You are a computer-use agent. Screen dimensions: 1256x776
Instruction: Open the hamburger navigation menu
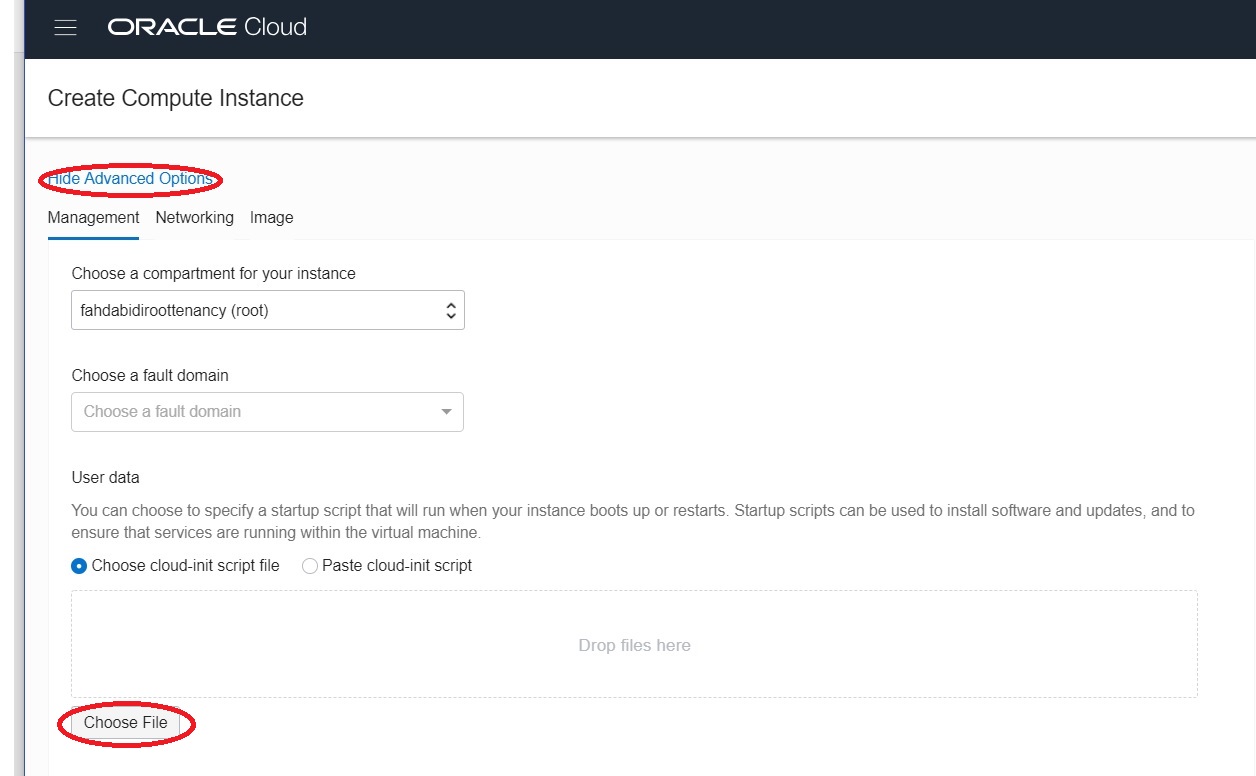(x=66, y=28)
